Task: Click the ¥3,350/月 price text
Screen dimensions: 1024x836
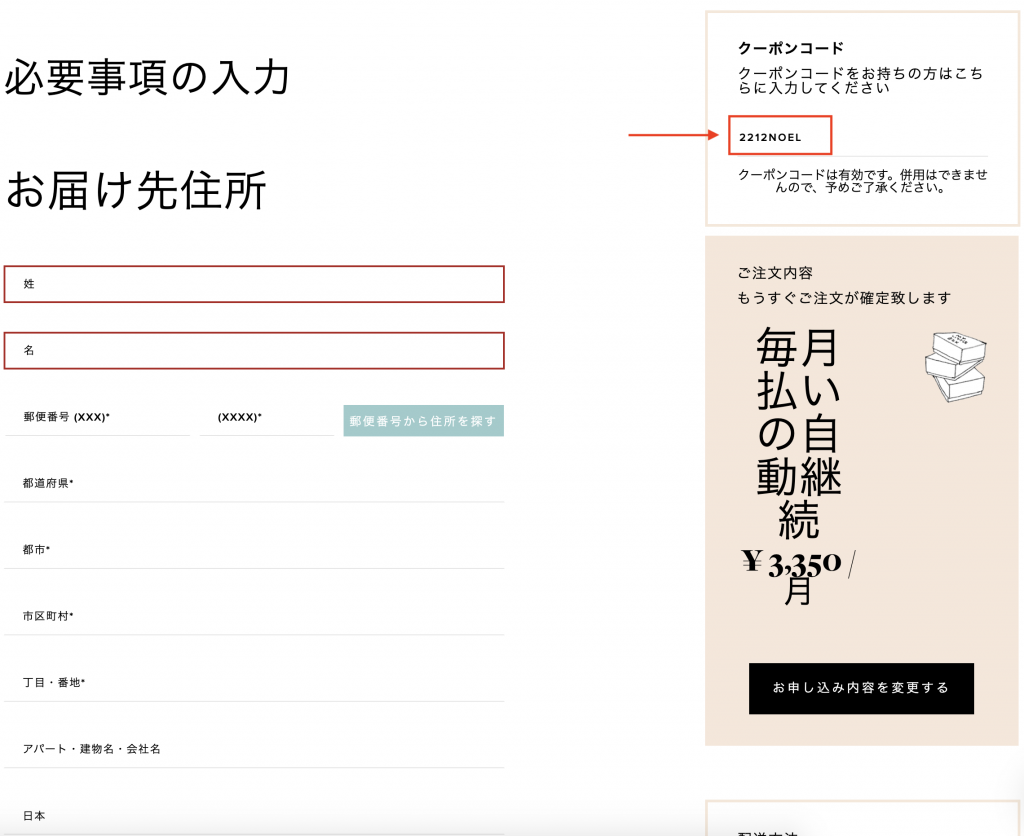Action: [x=799, y=576]
